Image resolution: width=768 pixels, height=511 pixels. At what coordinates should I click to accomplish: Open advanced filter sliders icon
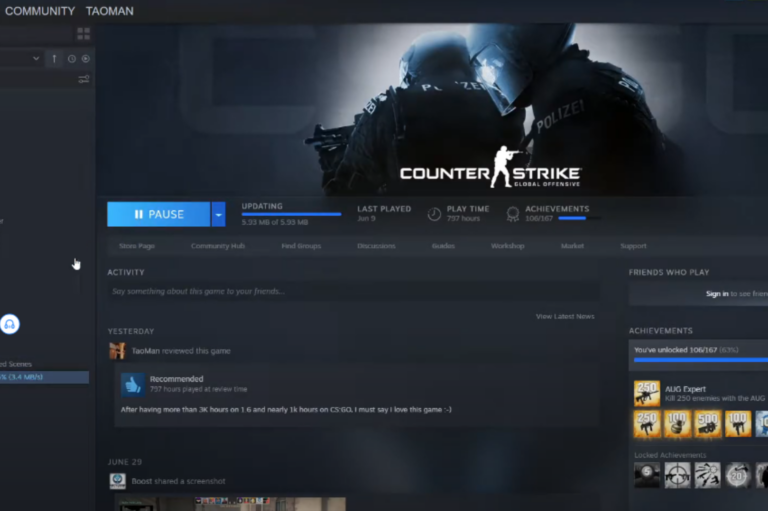pyautogui.click(x=84, y=79)
